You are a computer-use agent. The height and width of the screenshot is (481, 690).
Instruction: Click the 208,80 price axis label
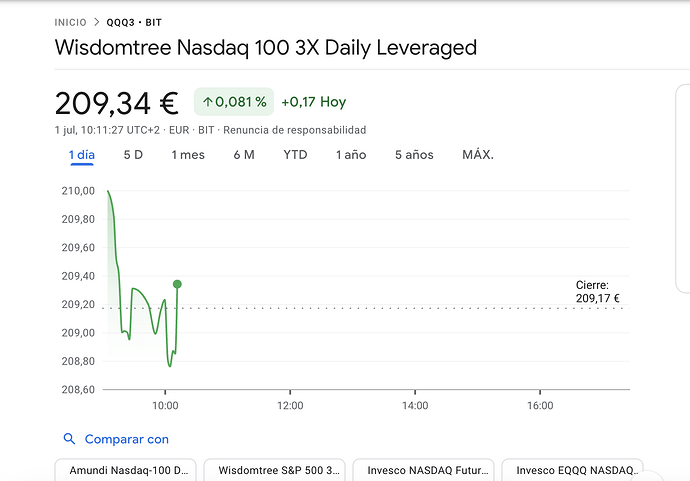78,361
